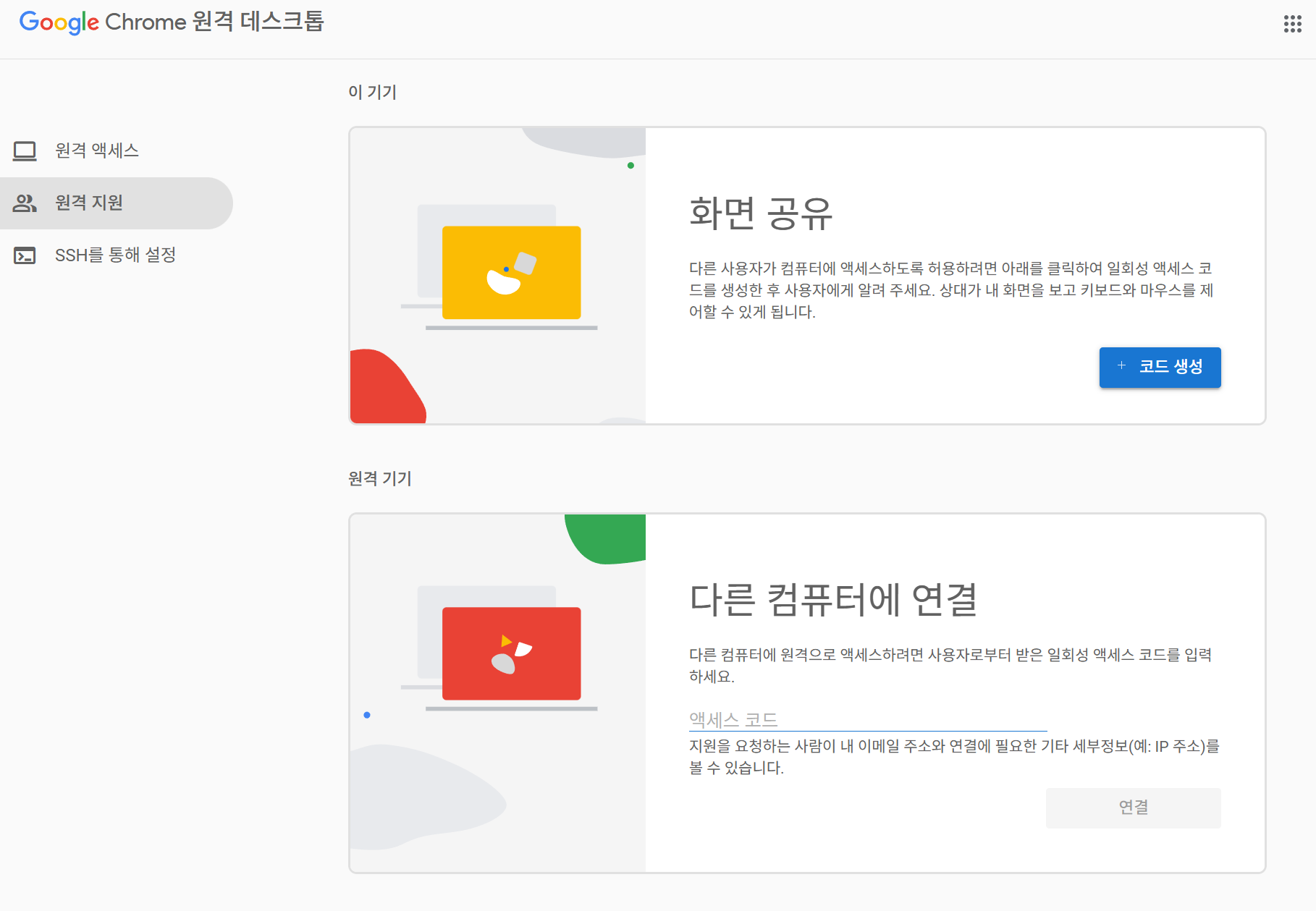Image resolution: width=1316 pixels, height=911 pixels.
Task: Click the 연결 button
Action: point(1133,808)
